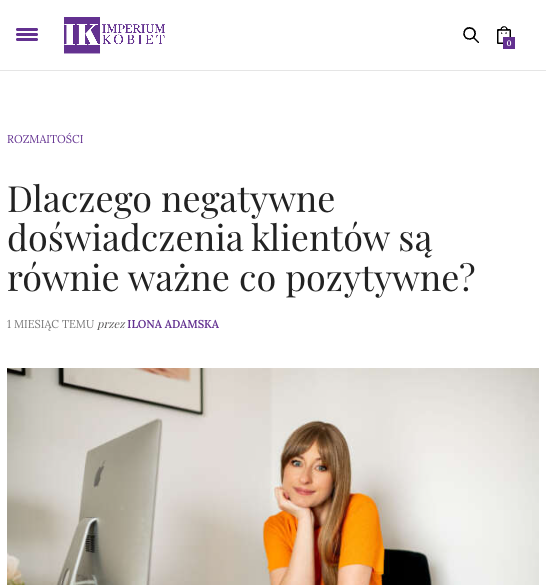The height and width of the screenshot is (585, 546).
Task: Click the iMac stand in the photo
Action: [80, 552]
